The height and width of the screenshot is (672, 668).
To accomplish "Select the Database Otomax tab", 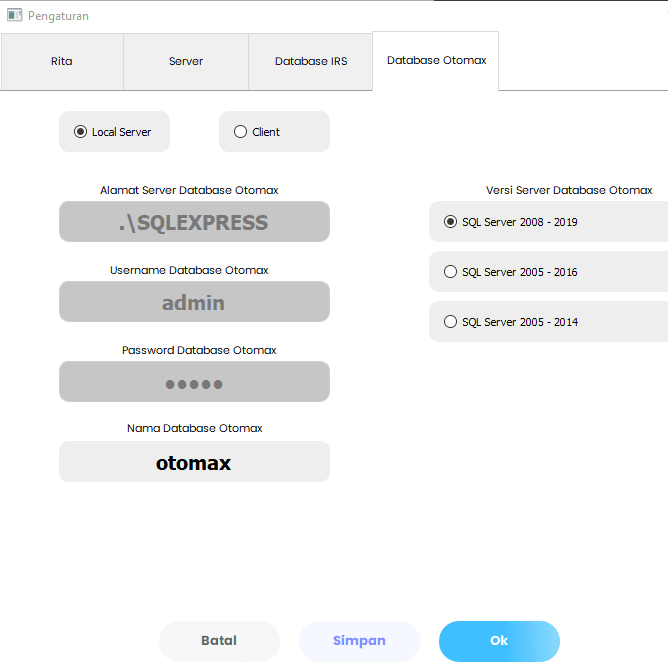I will click(x=436, y=60).
